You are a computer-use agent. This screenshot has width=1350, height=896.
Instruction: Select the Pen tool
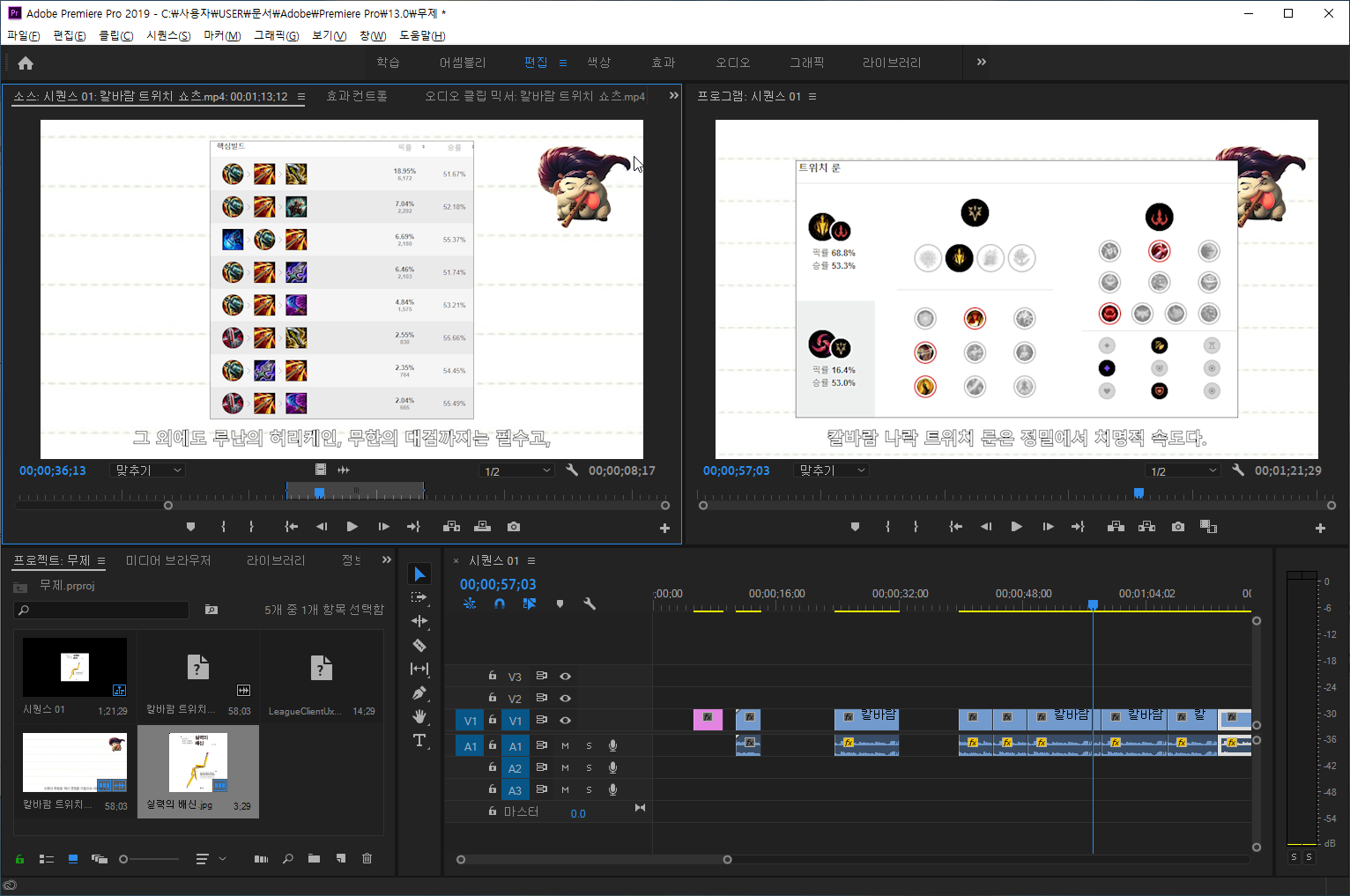(x=419, y=693)
